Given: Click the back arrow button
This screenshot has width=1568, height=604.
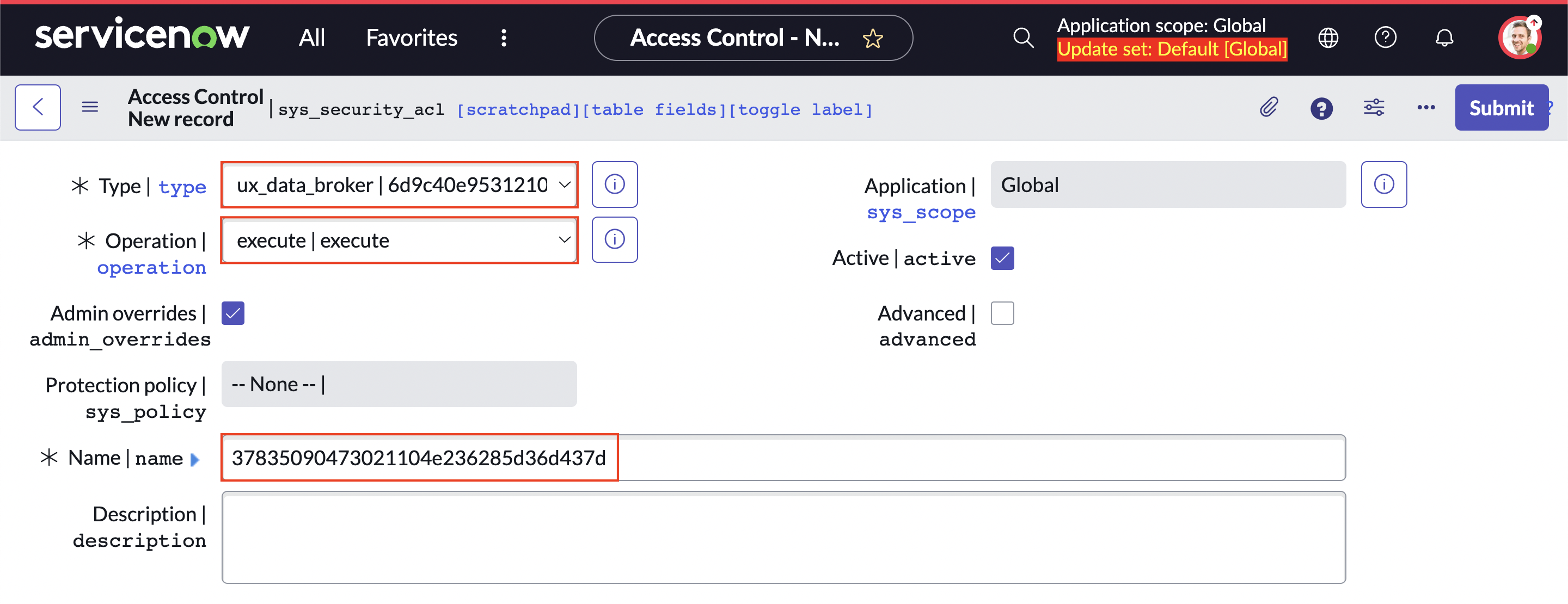Looking at the screenshot, I should 38,108.
